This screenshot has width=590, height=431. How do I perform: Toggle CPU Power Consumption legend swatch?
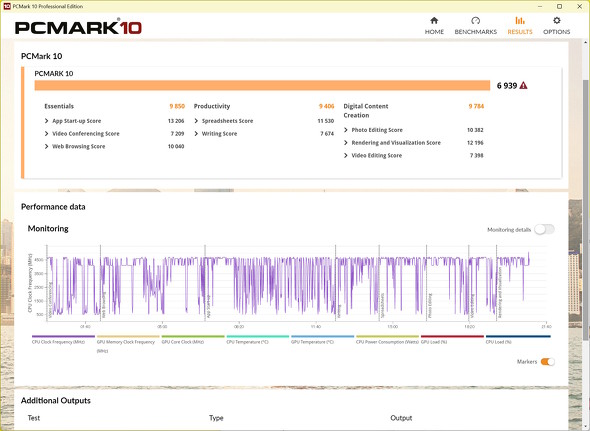pyautogui.click(x=387, y=337)
